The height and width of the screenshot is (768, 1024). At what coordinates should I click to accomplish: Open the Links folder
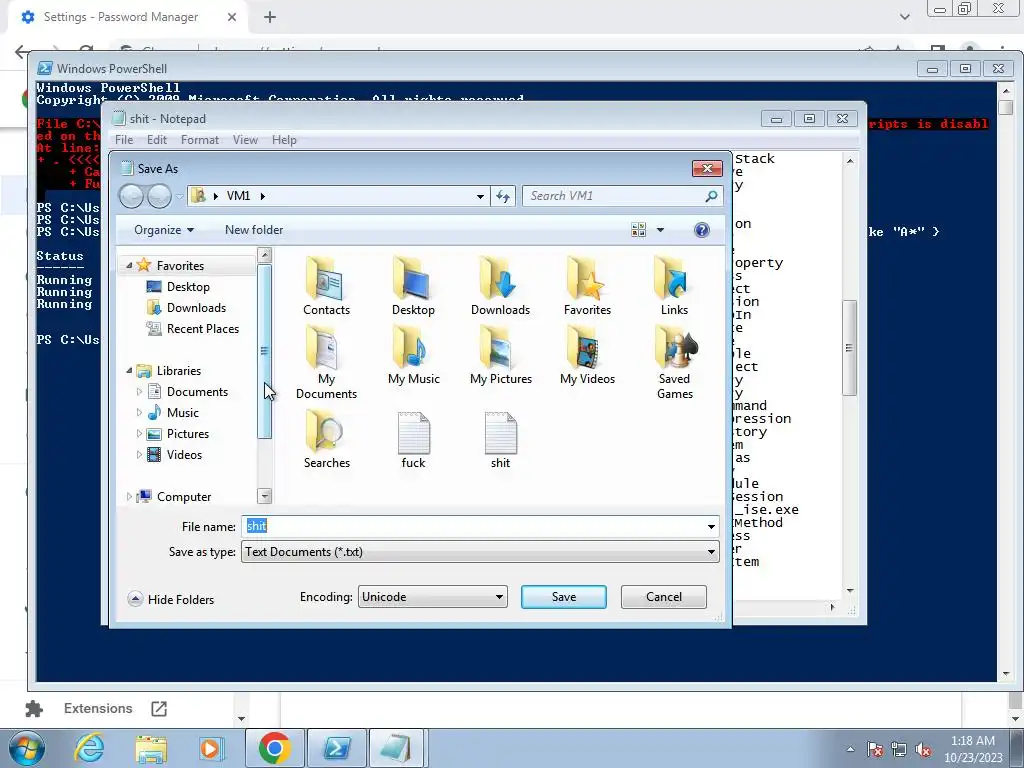point(674,285)
